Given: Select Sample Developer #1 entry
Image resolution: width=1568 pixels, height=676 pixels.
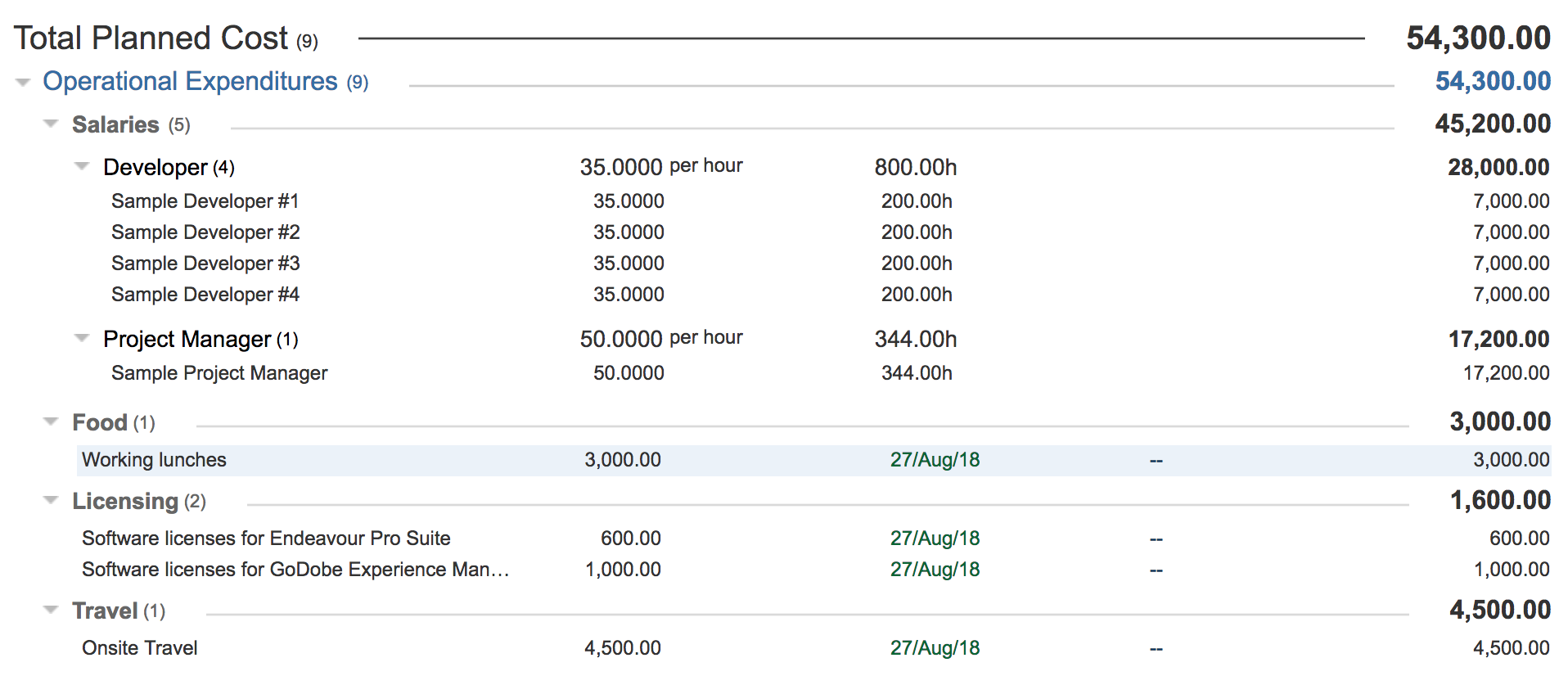Looking at the screenshot, I should click(x=205, y=201).
